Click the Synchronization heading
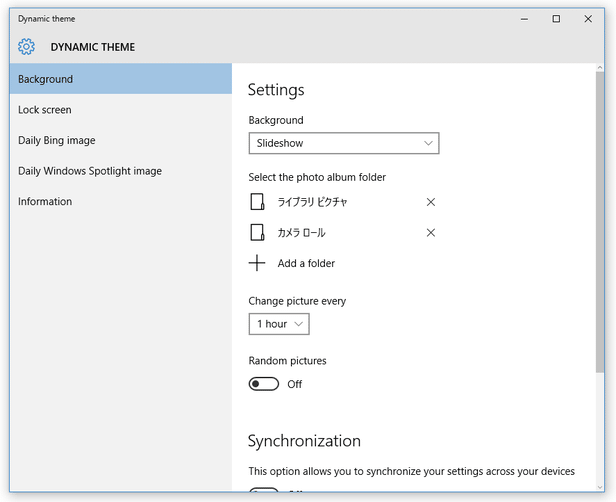This screenshot has width=616, height=502. (304, 441)
